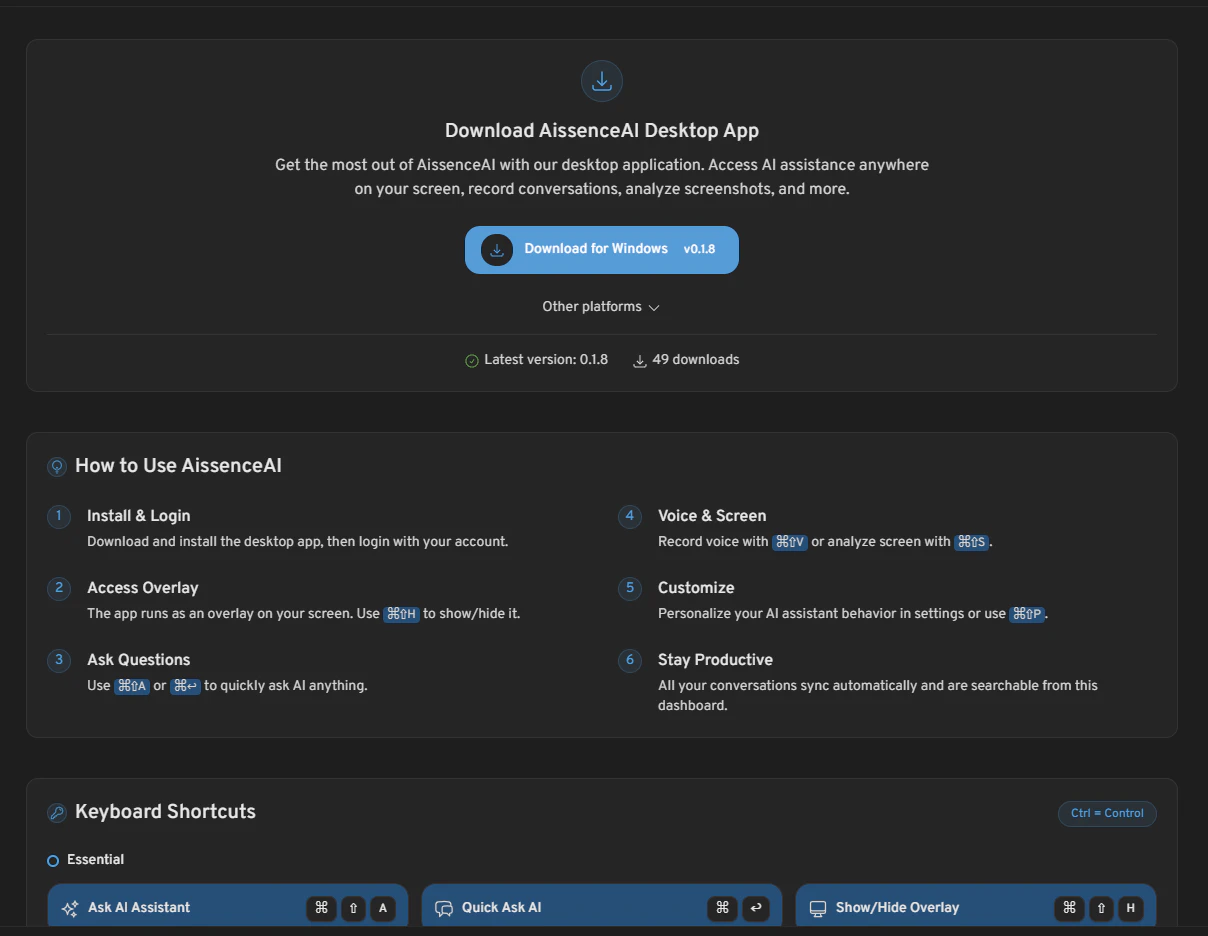Click the Ctrl = Control badge
1208x936 pixels.
pyautogui.click(x=1107, y=813)
